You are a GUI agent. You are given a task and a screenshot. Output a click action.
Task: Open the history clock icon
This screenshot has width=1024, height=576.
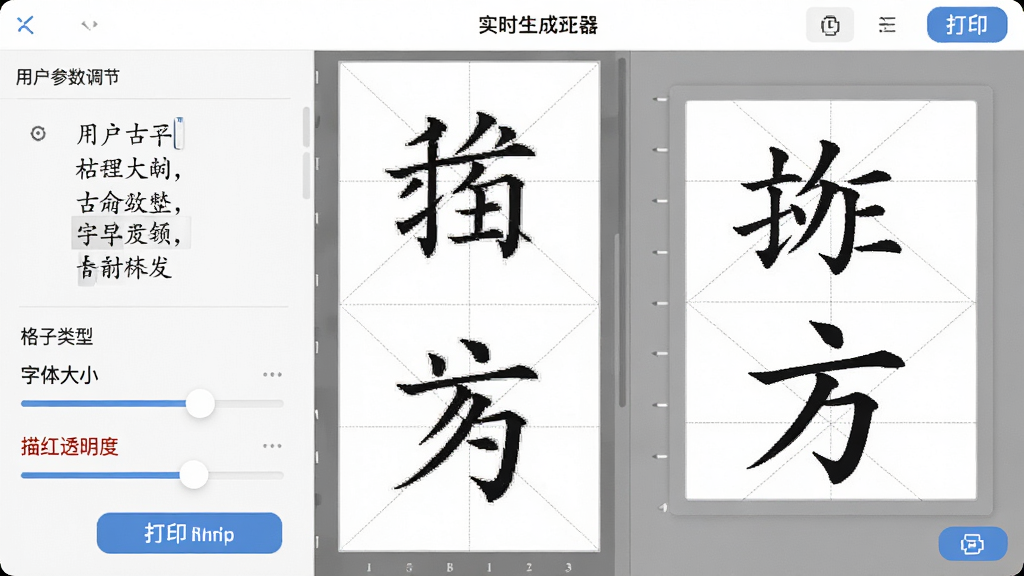click(830, 25)
